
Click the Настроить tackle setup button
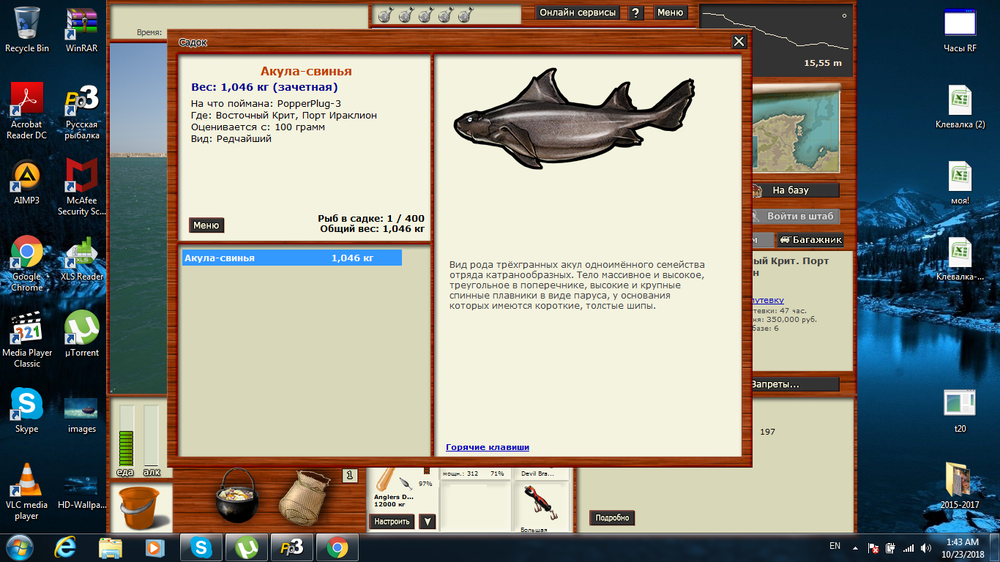click(x=392, y=521)
